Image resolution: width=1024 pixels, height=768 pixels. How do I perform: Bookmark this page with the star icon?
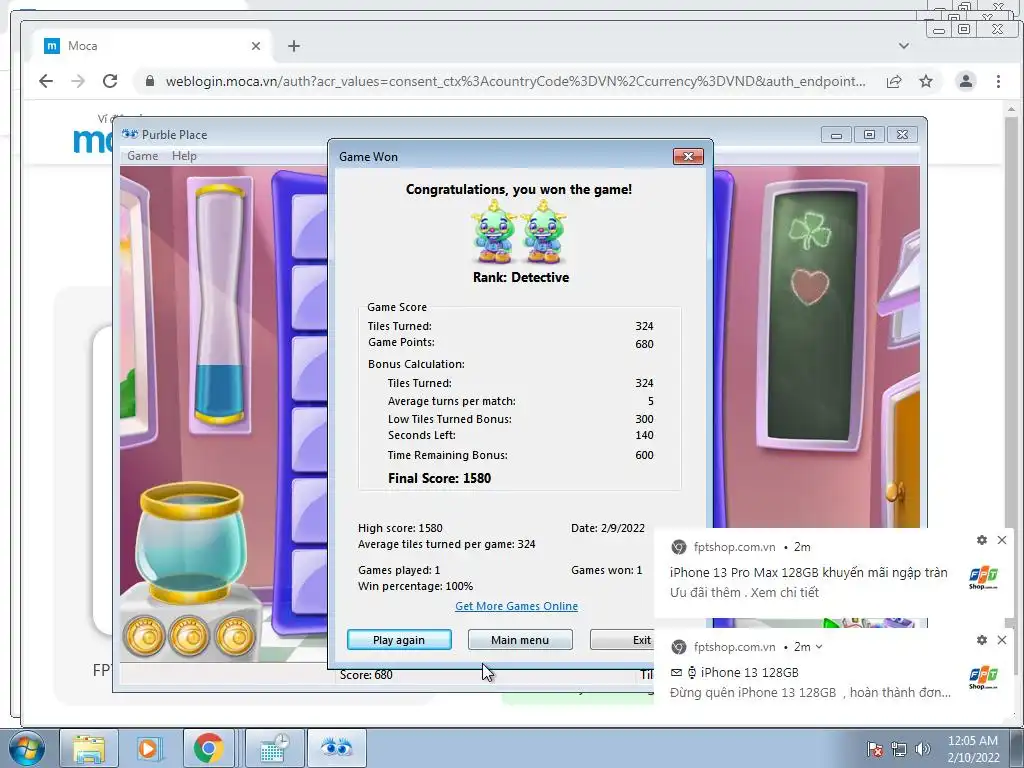926,81
